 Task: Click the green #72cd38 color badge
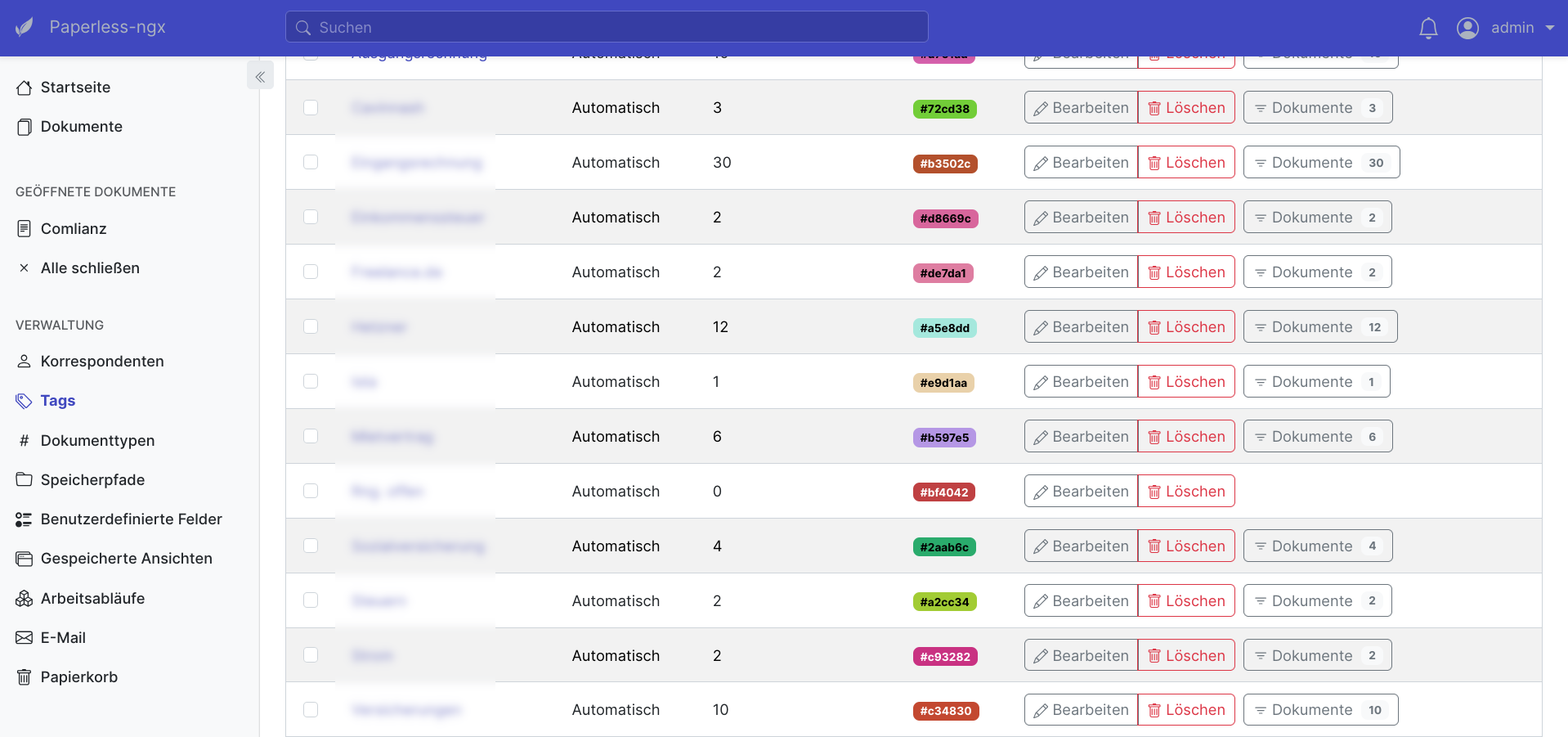[944, 109]
